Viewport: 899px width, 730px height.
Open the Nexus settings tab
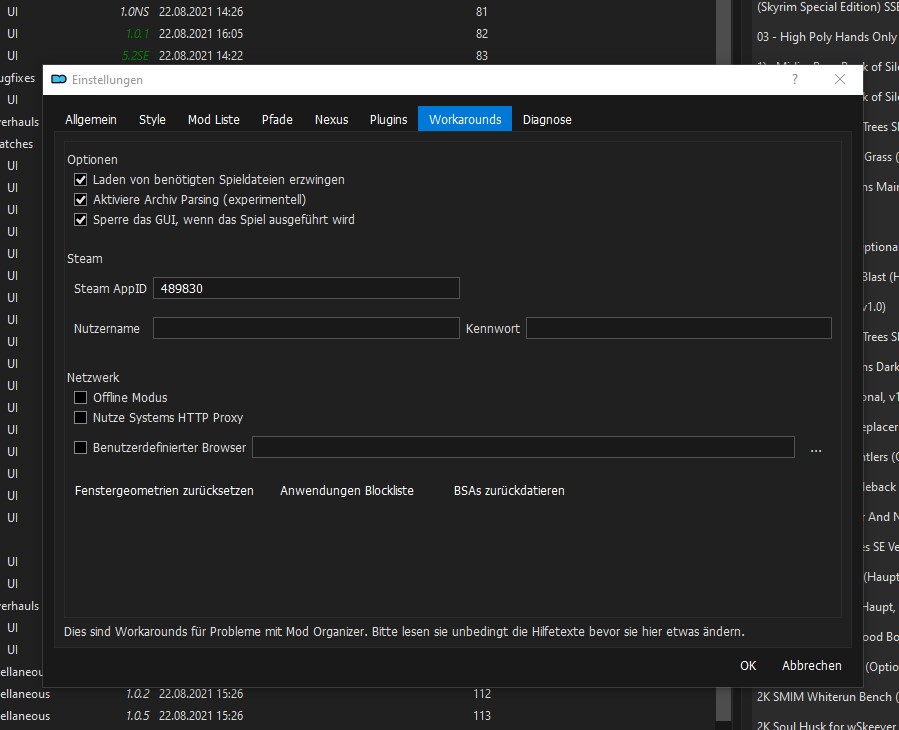click(331, 119)
